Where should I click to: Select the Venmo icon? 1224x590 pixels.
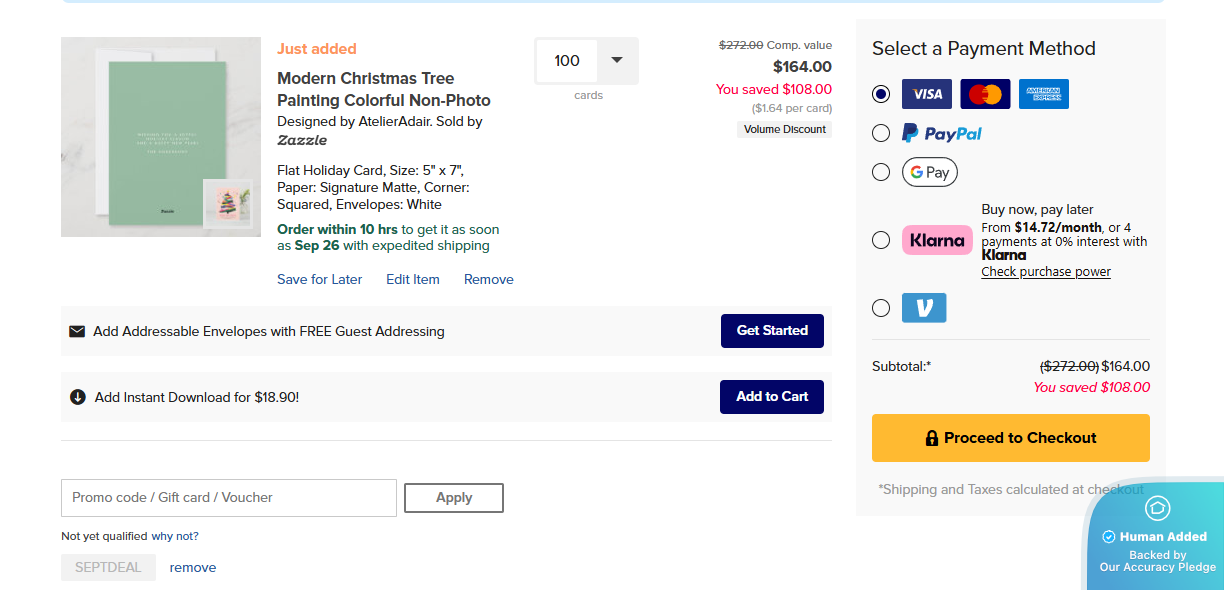tap(923, 307)
